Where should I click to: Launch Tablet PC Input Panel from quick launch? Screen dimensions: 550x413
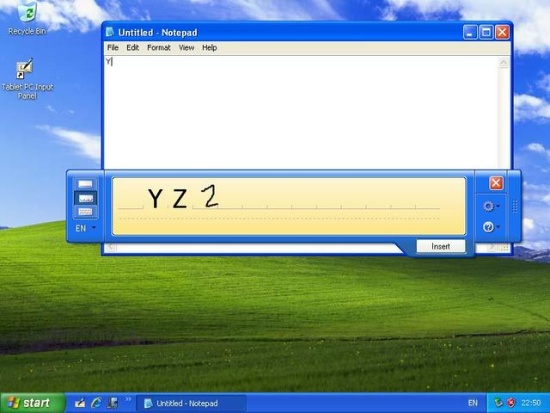pos(80,403)
